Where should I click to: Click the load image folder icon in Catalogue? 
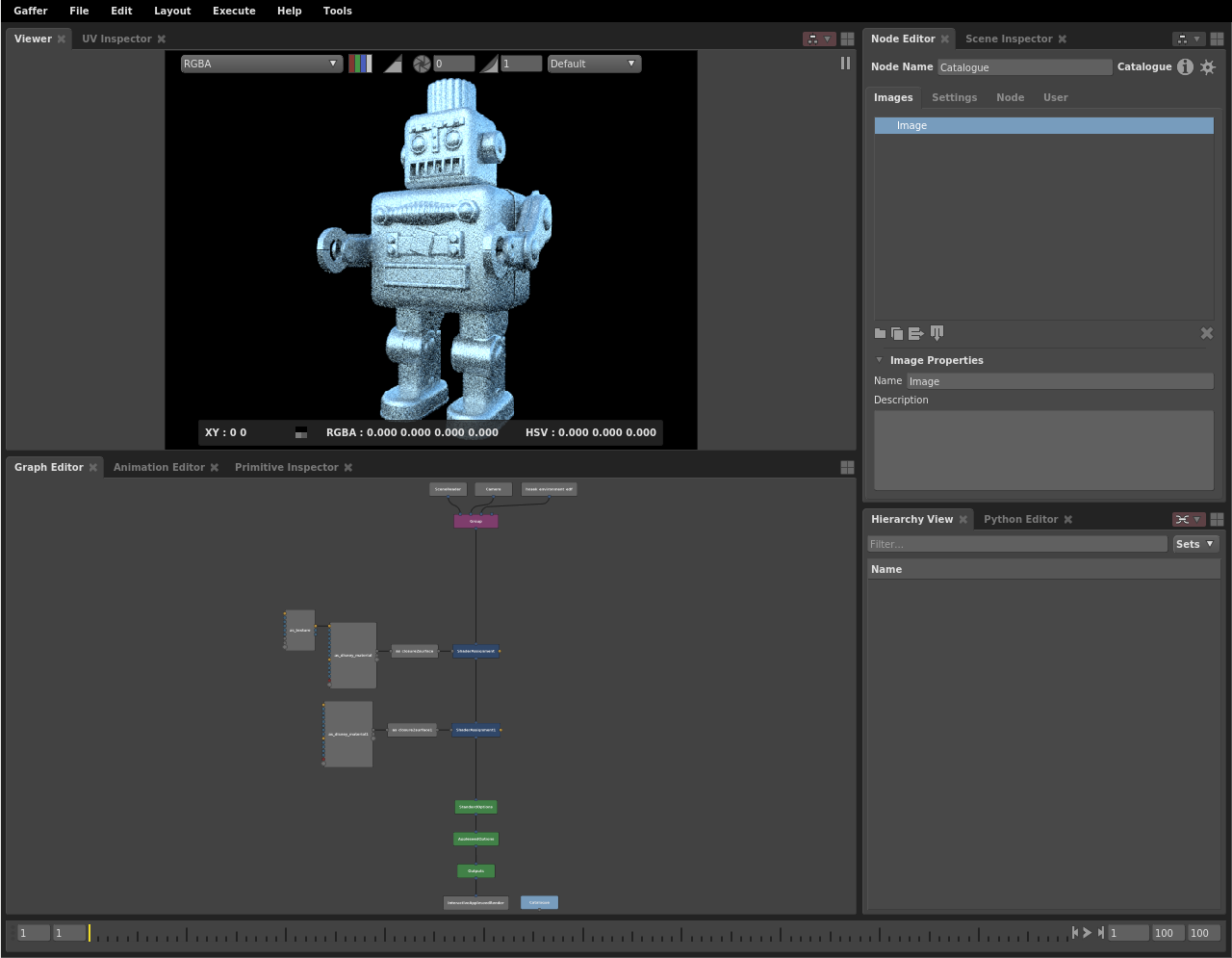[880, 333]
